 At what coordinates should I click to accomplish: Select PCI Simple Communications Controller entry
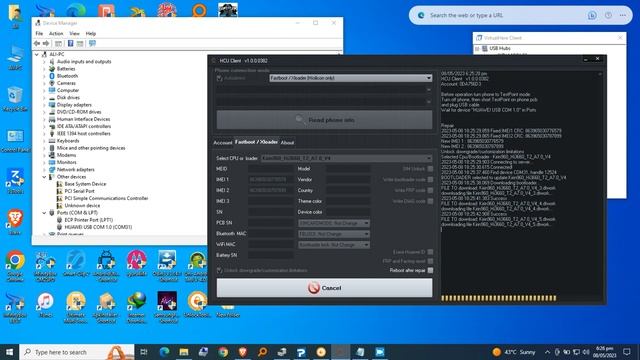click(x=106, y=198)
